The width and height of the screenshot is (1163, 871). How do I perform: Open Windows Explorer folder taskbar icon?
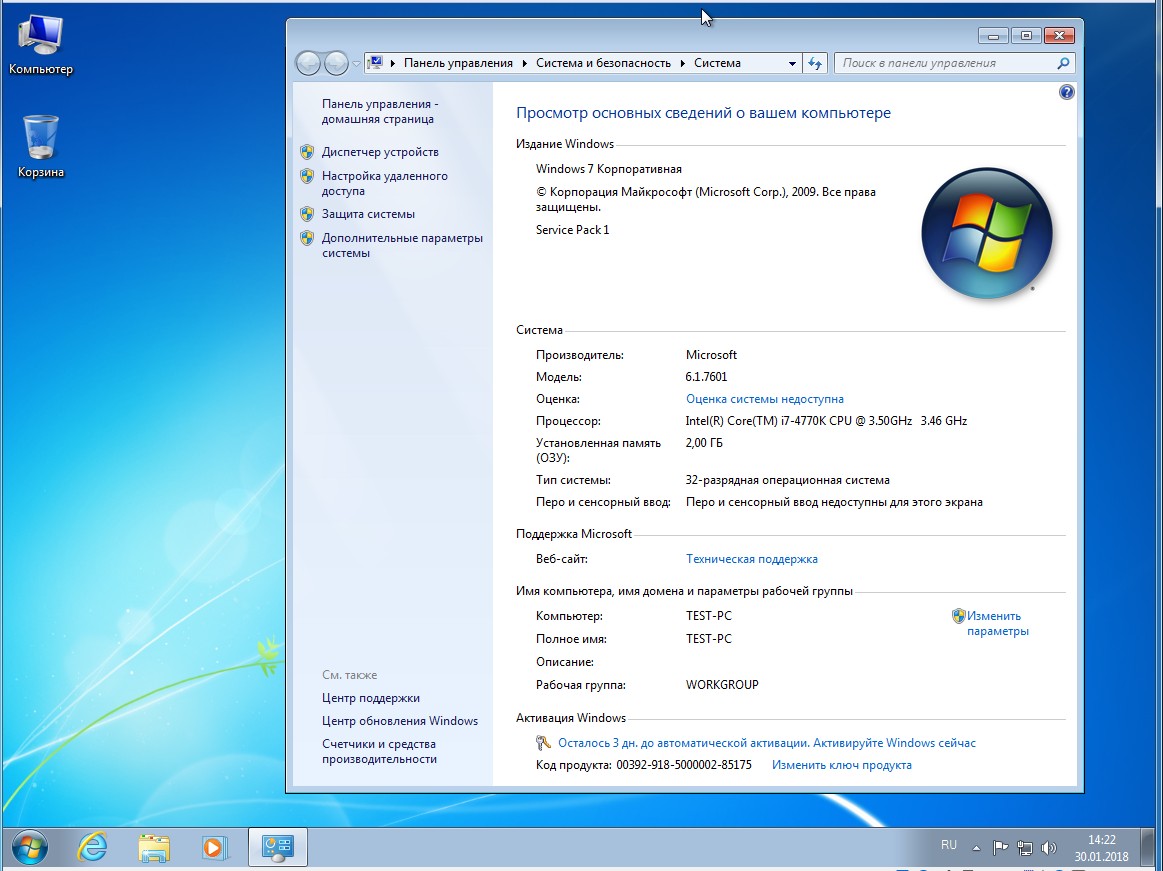coord(154,847)
